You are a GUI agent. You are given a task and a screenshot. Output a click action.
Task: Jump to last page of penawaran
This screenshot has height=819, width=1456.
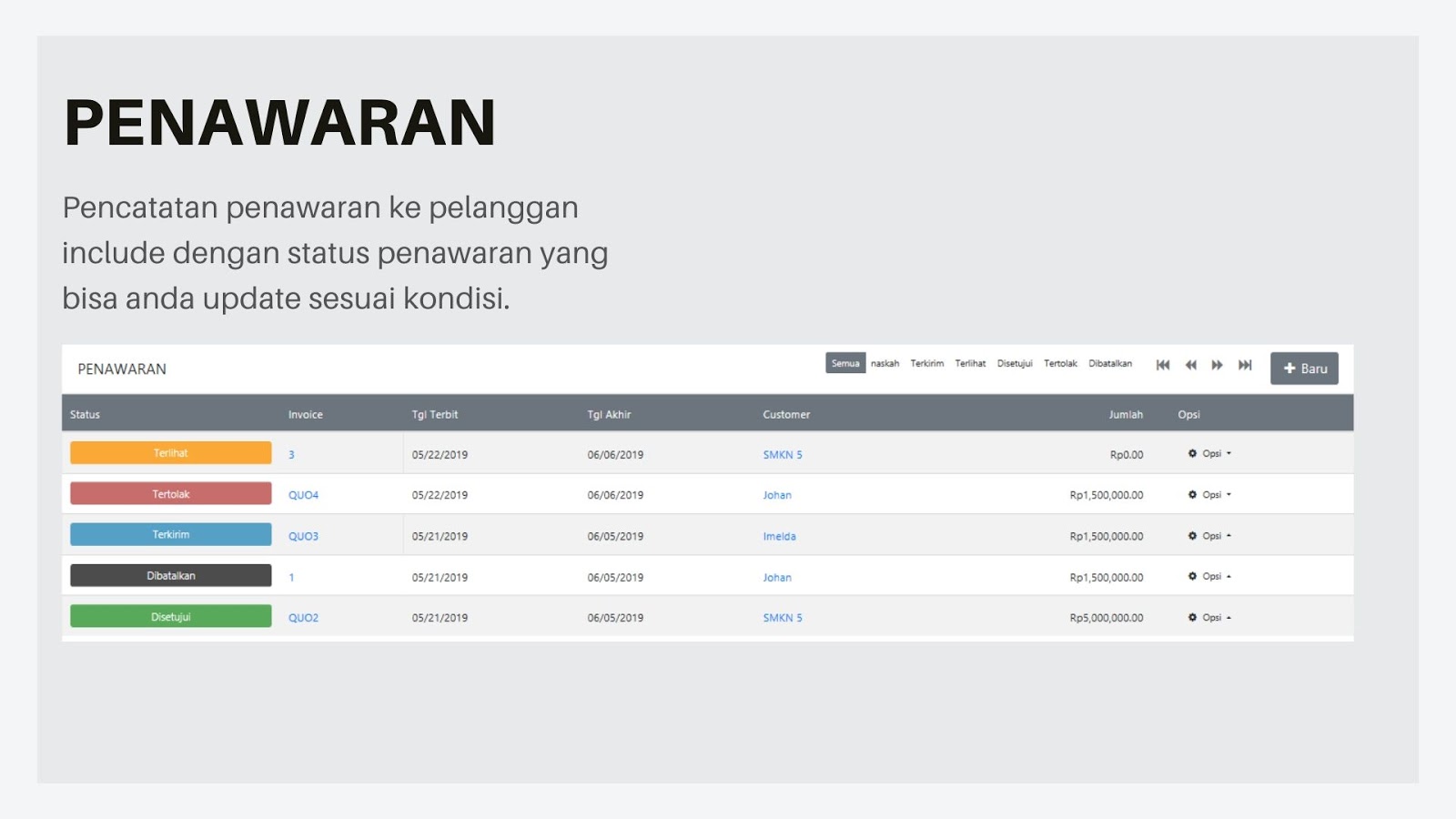point(1245,365)
